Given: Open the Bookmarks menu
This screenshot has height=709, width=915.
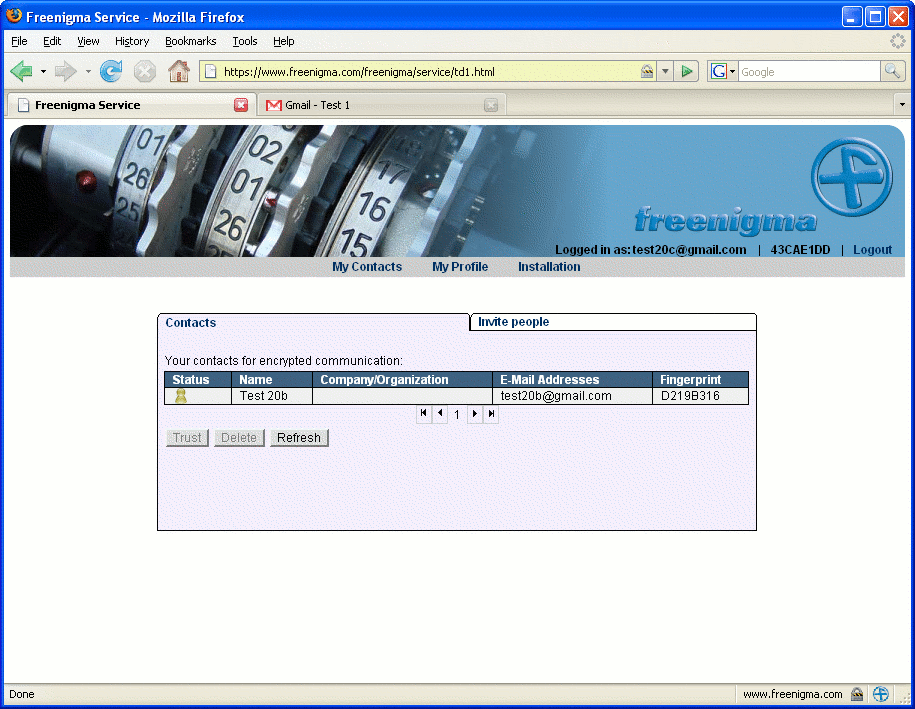Looking at the screenshot, I should 190,41.
